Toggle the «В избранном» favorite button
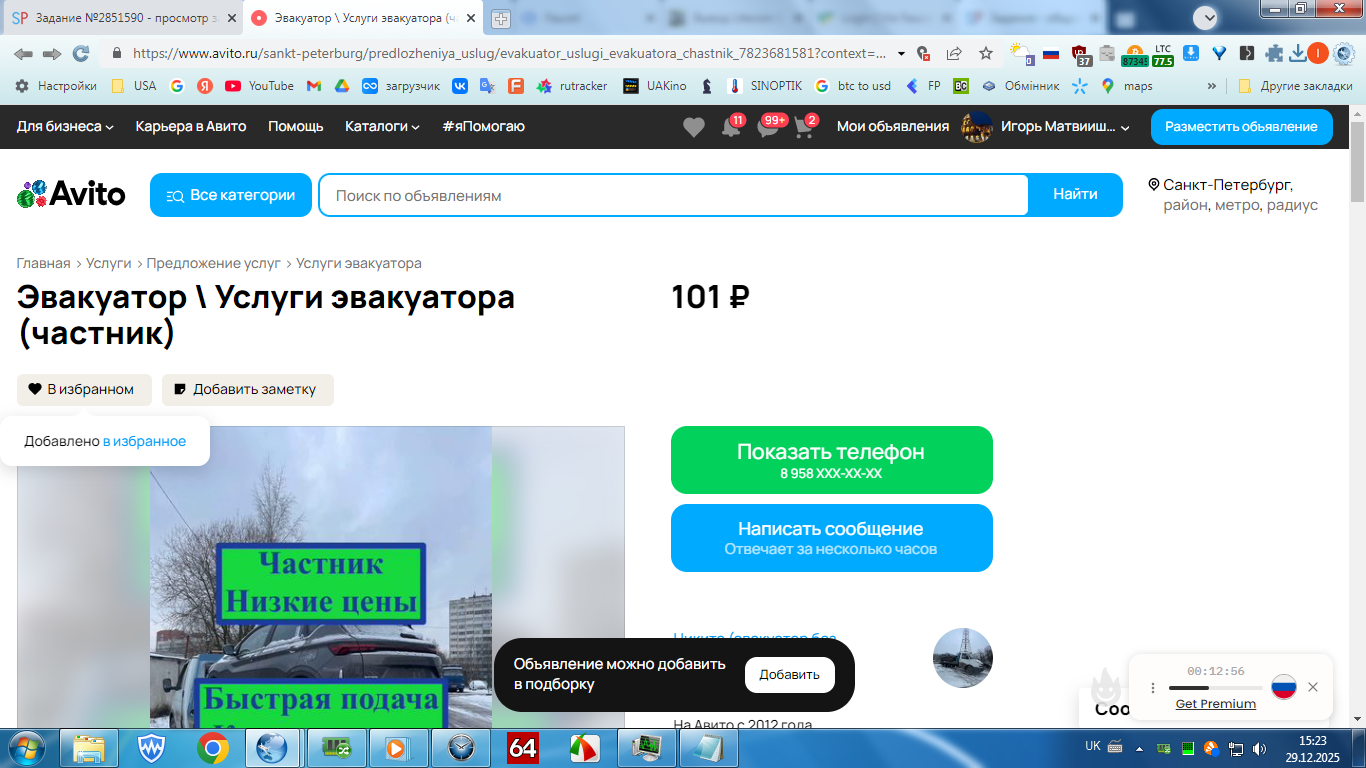Viewport: 1366px width, 768px height. click(x=84, y=390)
